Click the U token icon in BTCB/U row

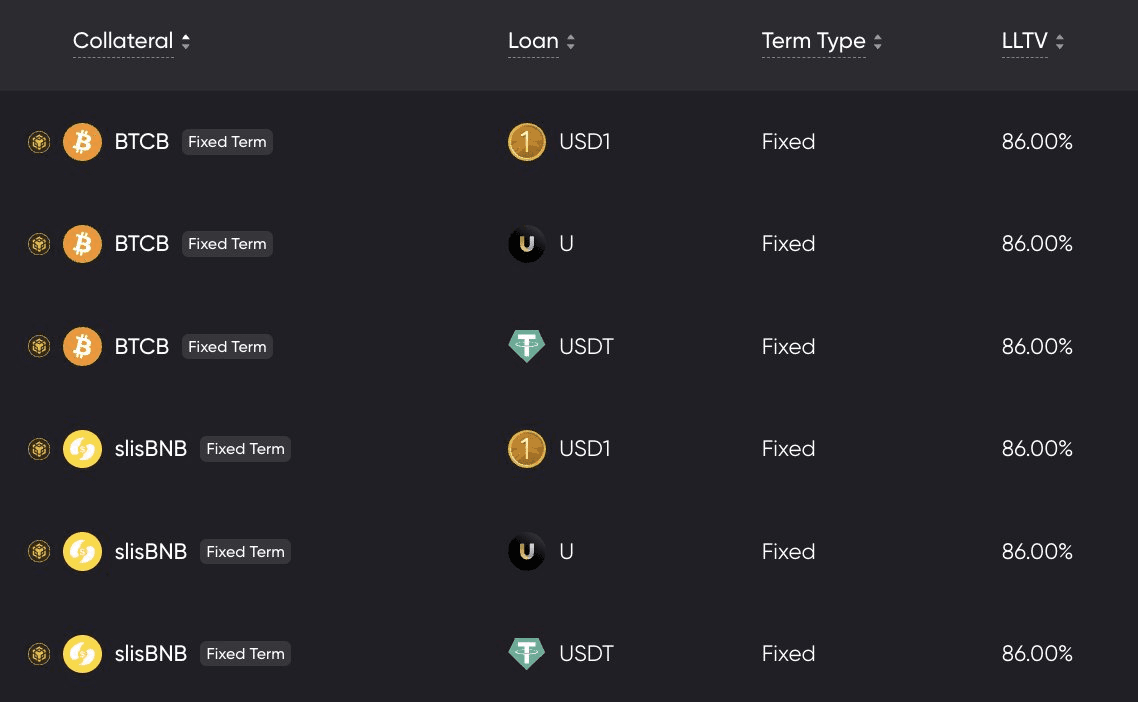pyautogui.click(x=527, y=244)
